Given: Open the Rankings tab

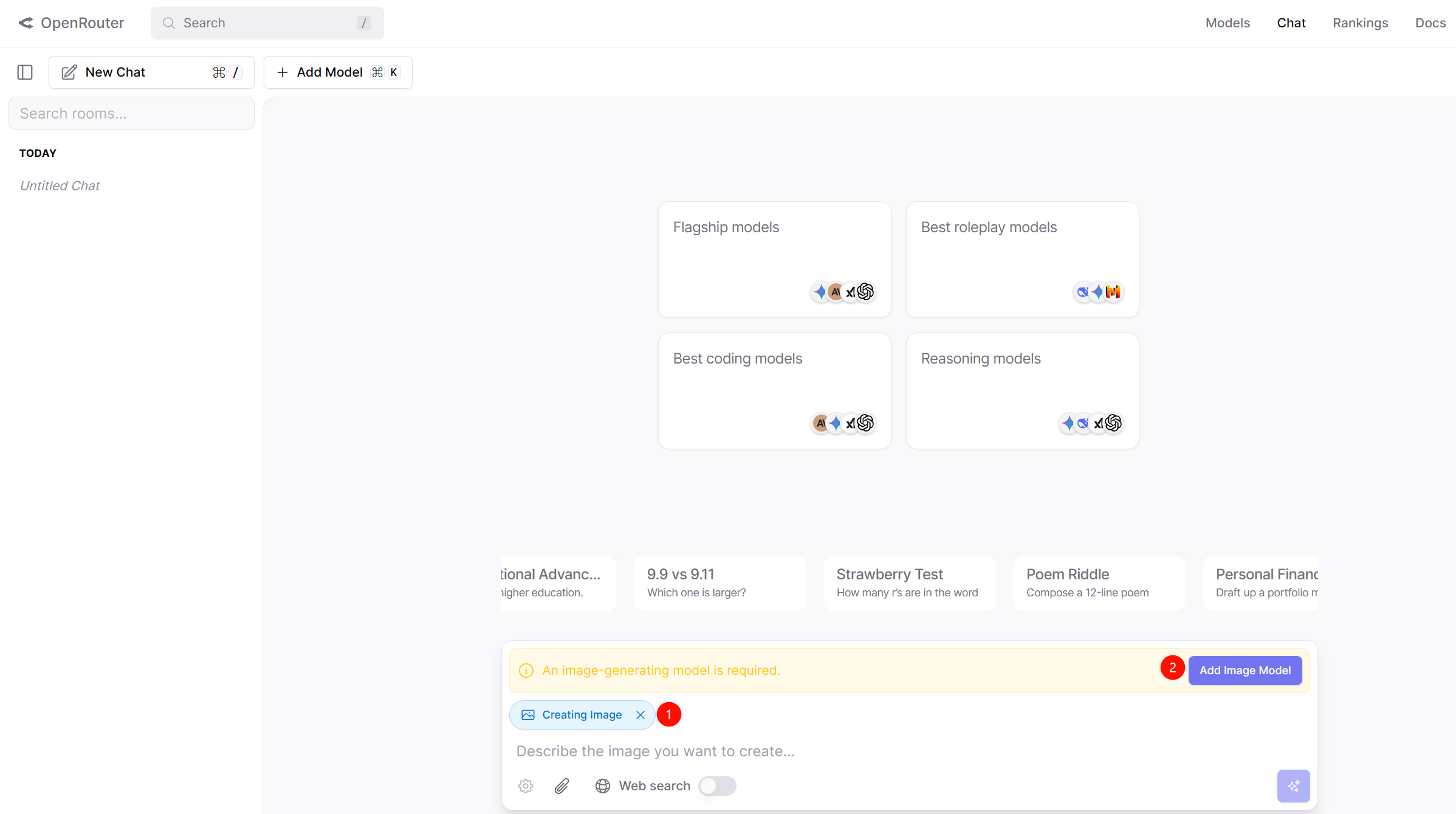Looking at the screenshot, I should 1360,23.
